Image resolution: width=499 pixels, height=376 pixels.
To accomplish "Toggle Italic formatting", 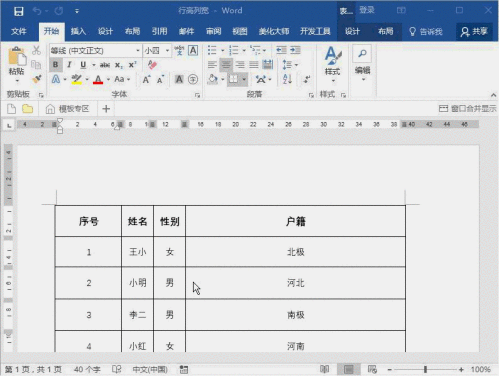I will click(69, 65).
